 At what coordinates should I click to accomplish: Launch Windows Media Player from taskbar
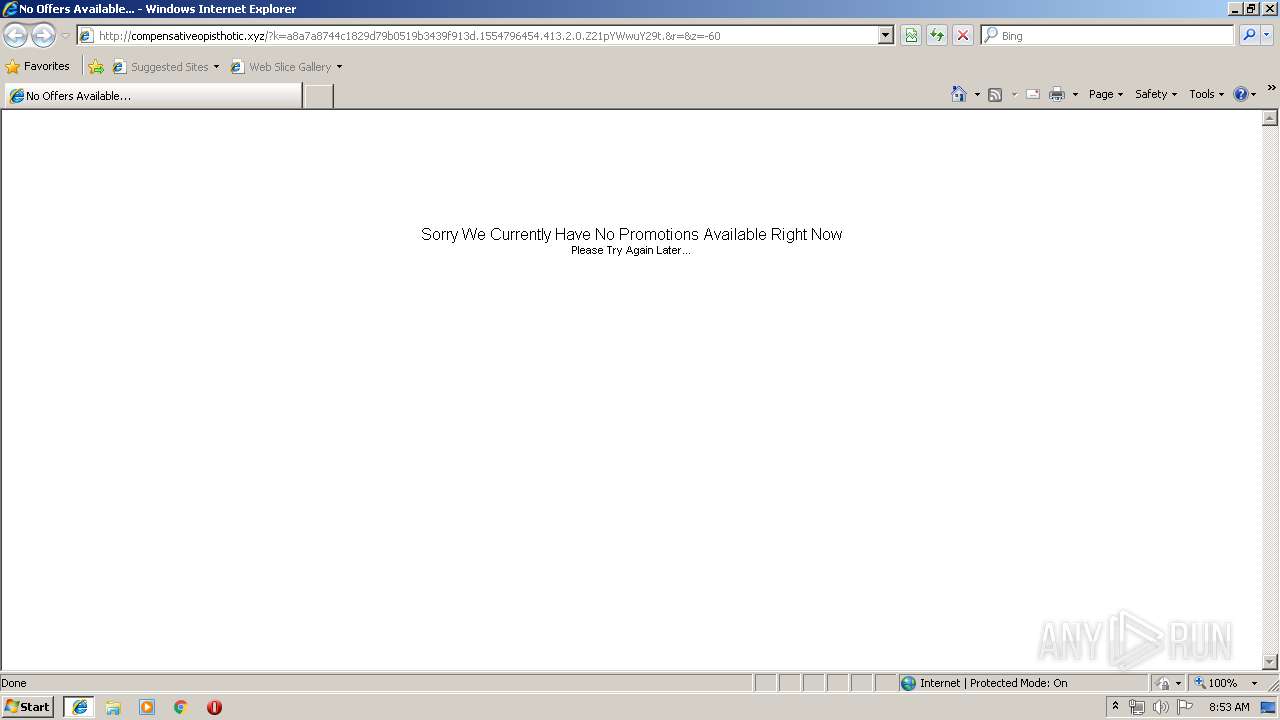[x=147, y=707]
